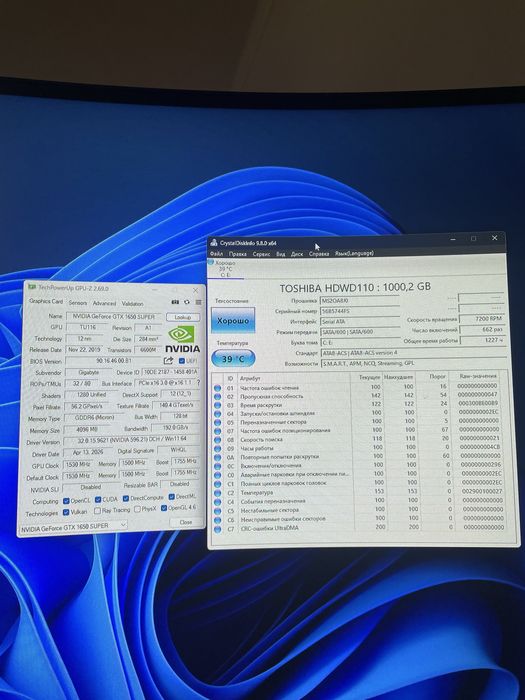The width and height of the screenshot is (525, 700).
Task: Click status circle for 02 Пропускная способность
Action: tap(217, 397)
